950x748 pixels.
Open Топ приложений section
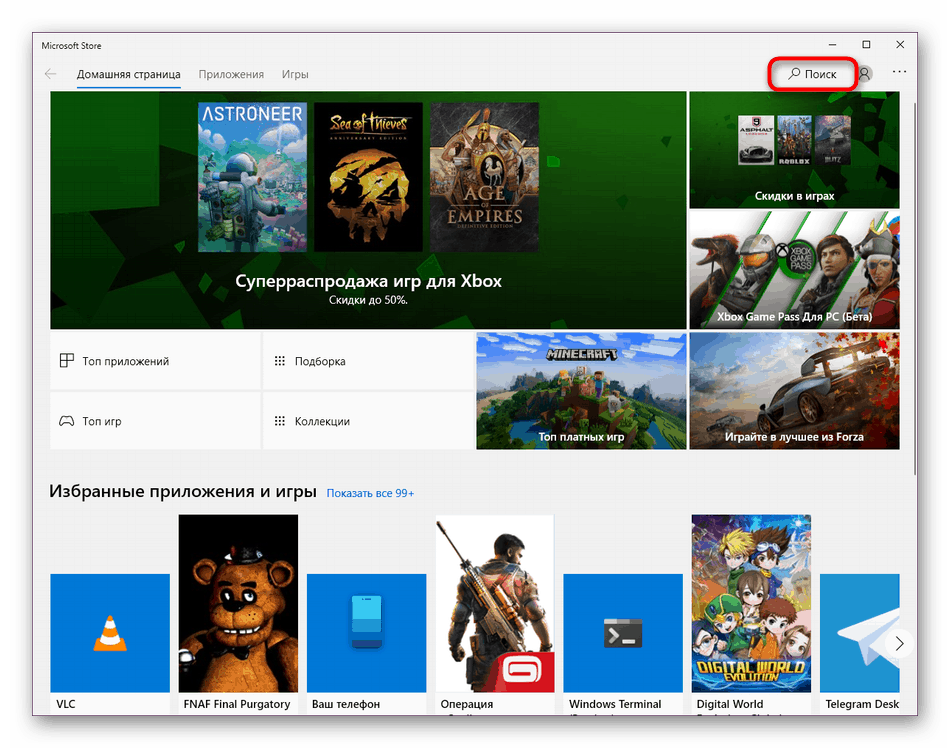tap(155, 361)
